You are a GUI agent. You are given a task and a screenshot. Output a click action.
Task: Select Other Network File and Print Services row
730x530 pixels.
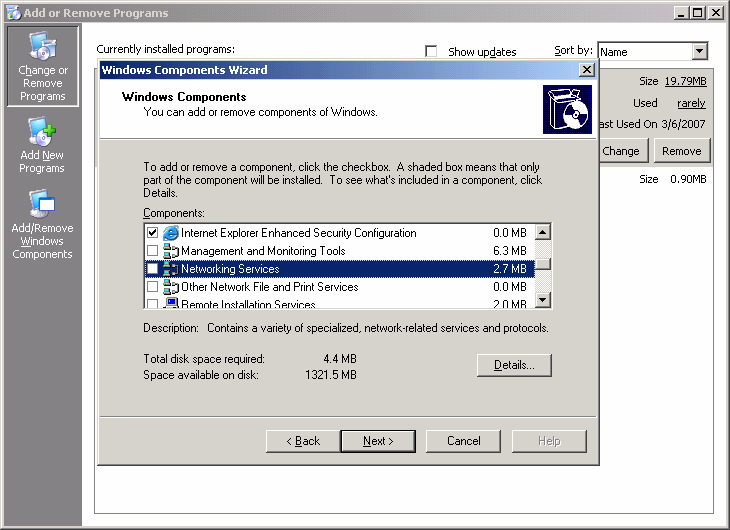coord(340,287)
